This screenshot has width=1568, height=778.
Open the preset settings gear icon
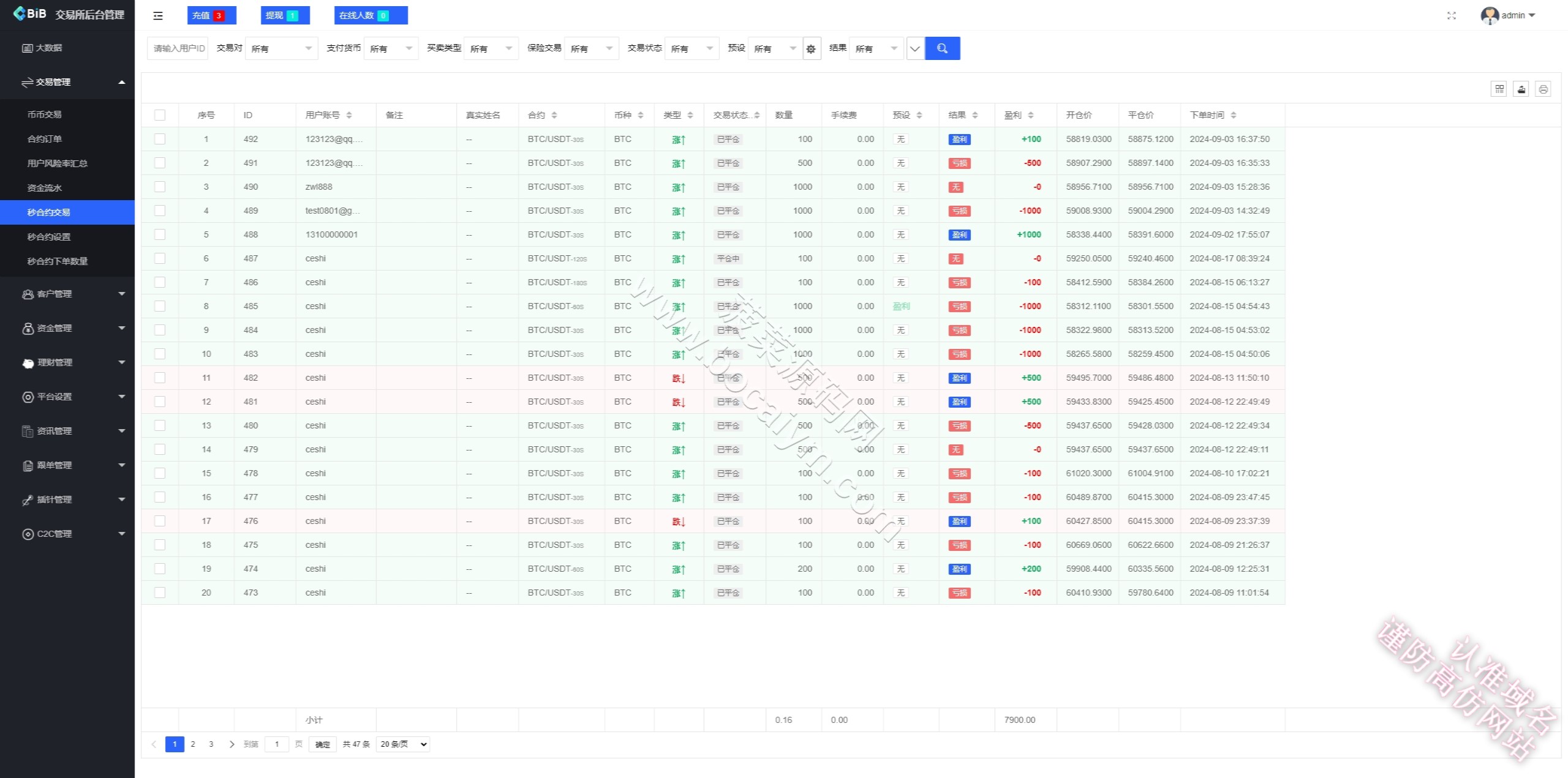(x=811, y=49)
